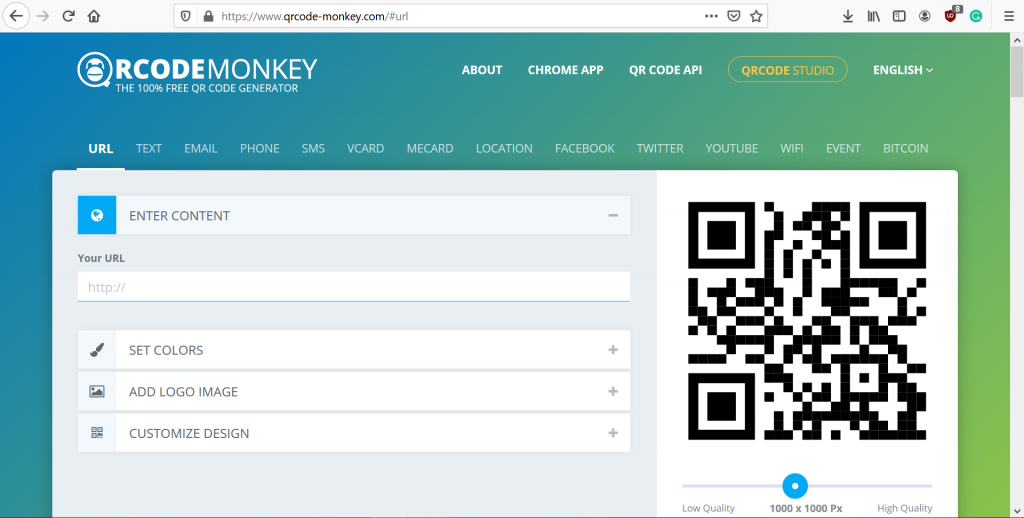Open the Library bookshelf icon
Viewport: 1024px width, 518px height.
click(x=874, y=16)
